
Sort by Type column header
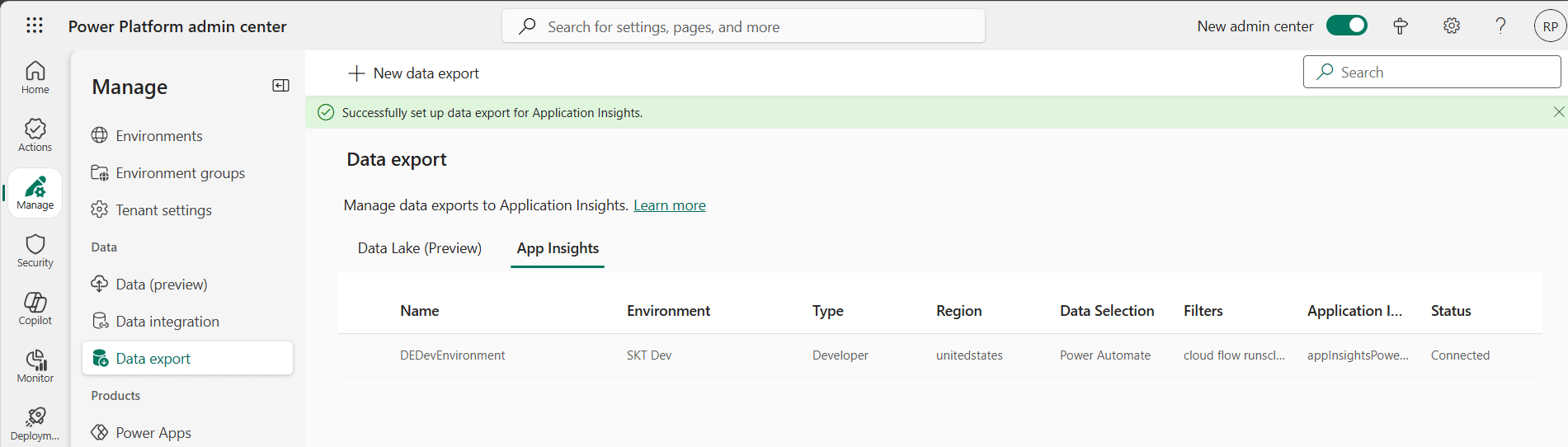[x=827, y=311]
